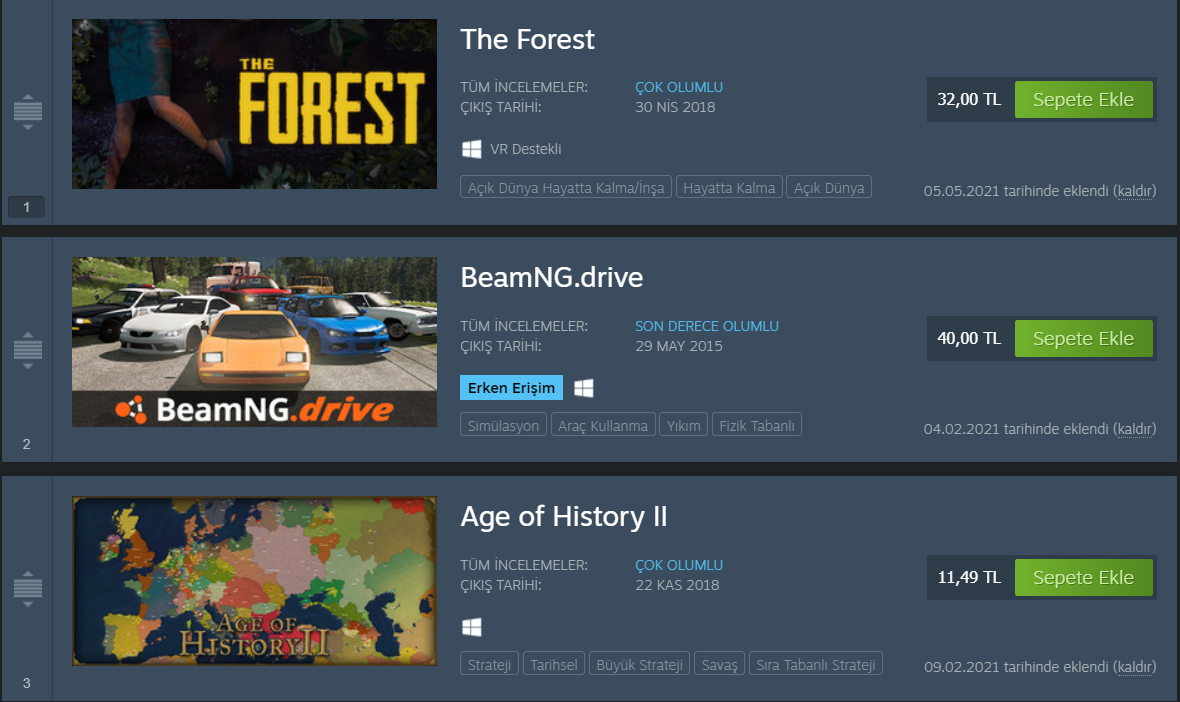Click the Windows icon under Age of History II

pyautogui.click(x=472, y=627)
